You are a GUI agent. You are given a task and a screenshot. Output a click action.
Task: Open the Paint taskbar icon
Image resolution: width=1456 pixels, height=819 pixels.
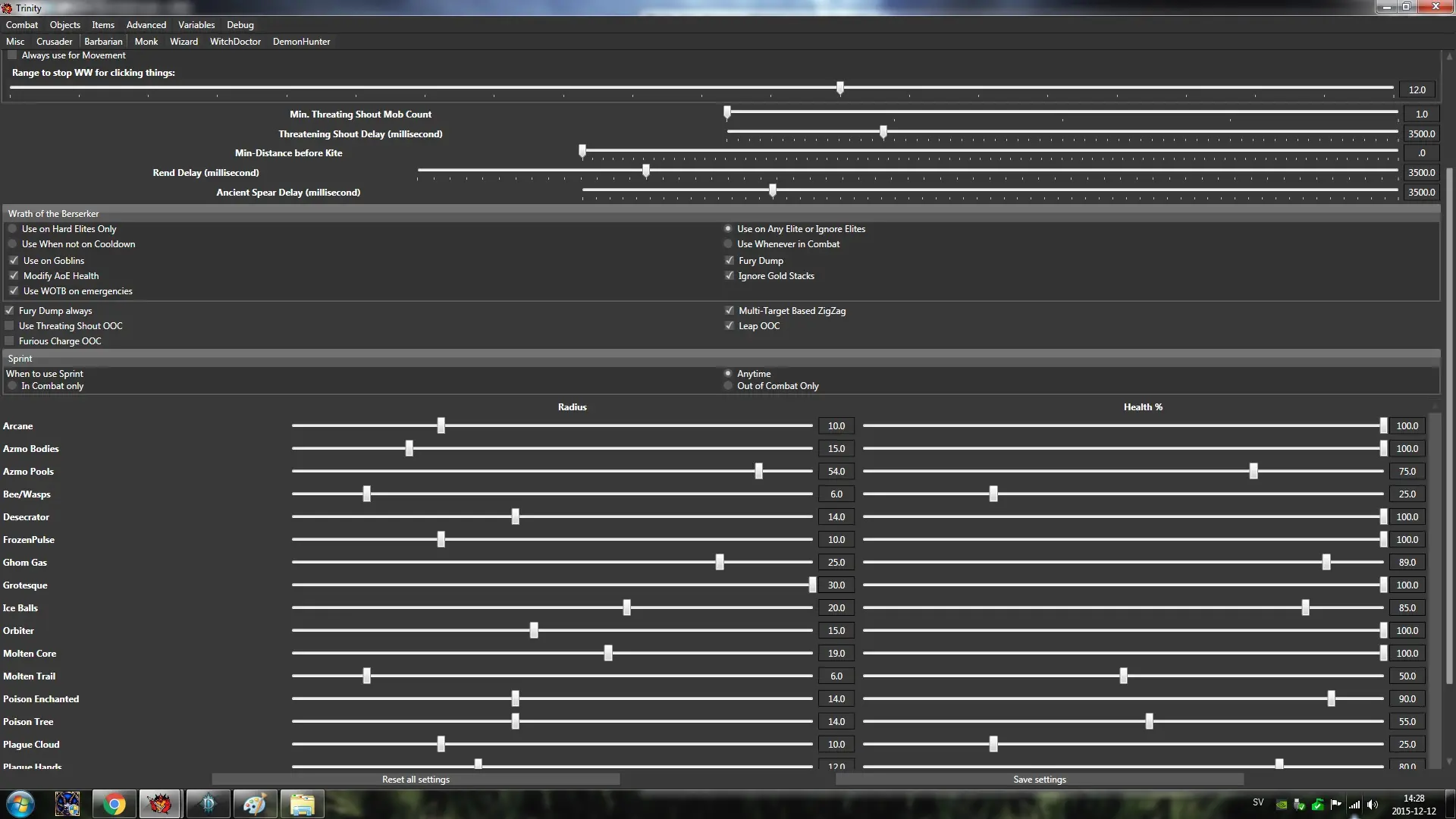(x=255, y=804)
